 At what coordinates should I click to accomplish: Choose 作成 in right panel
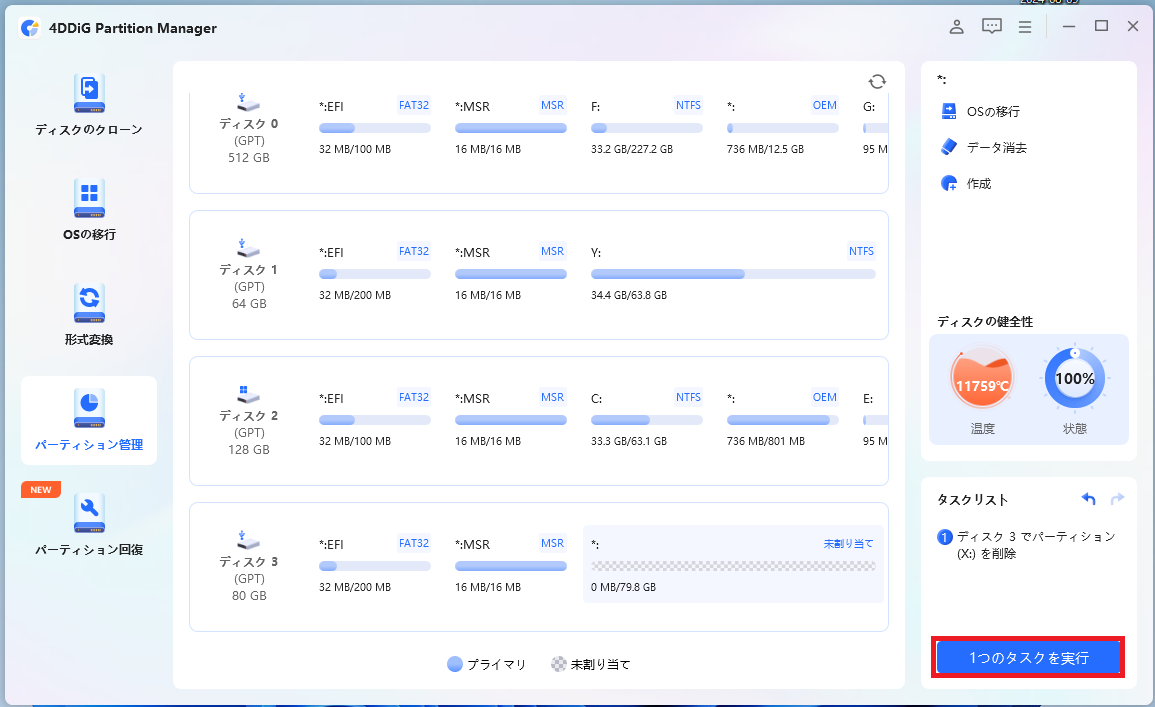coord(966,183)
